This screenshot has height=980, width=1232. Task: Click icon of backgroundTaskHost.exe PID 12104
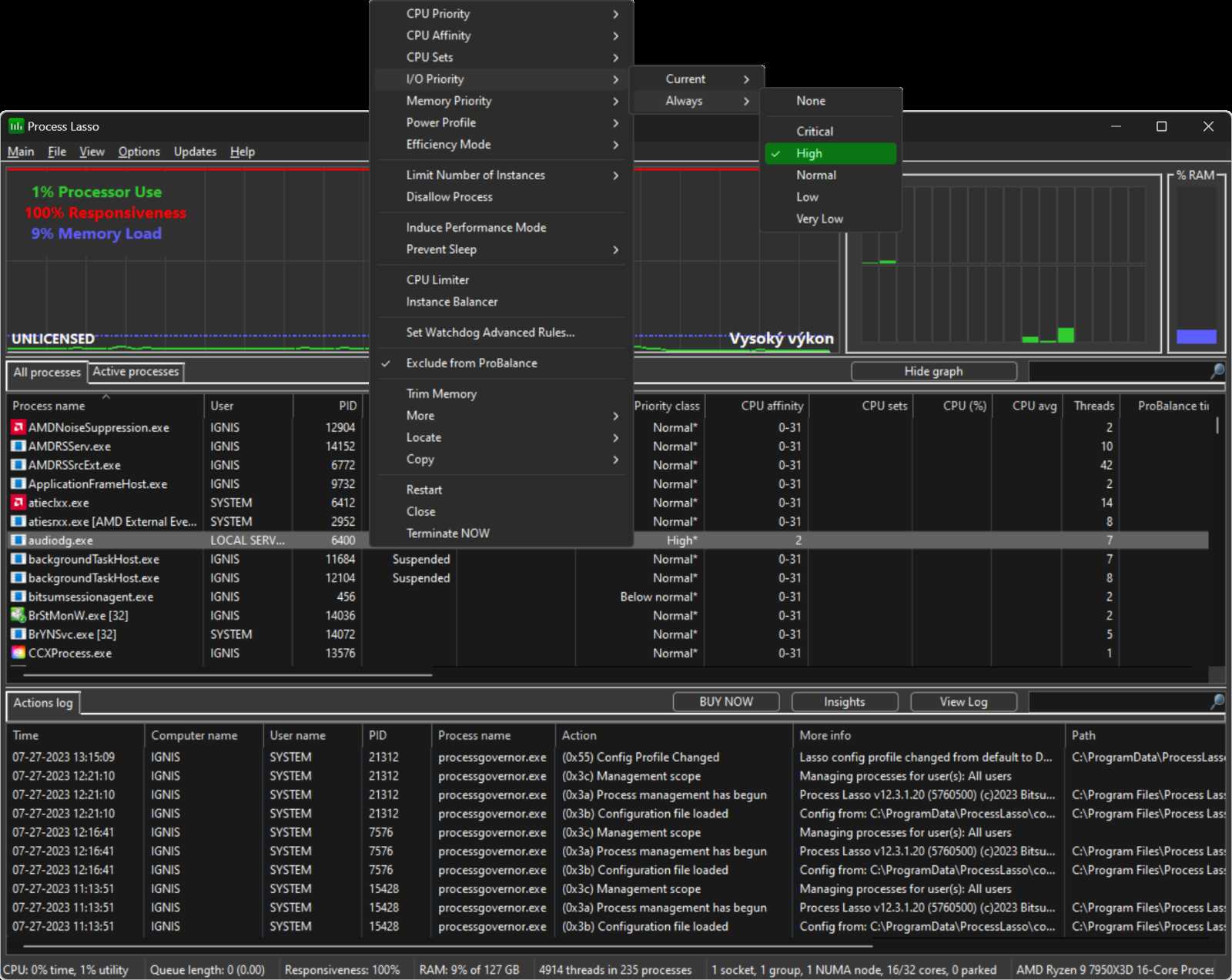click(18, 578)
